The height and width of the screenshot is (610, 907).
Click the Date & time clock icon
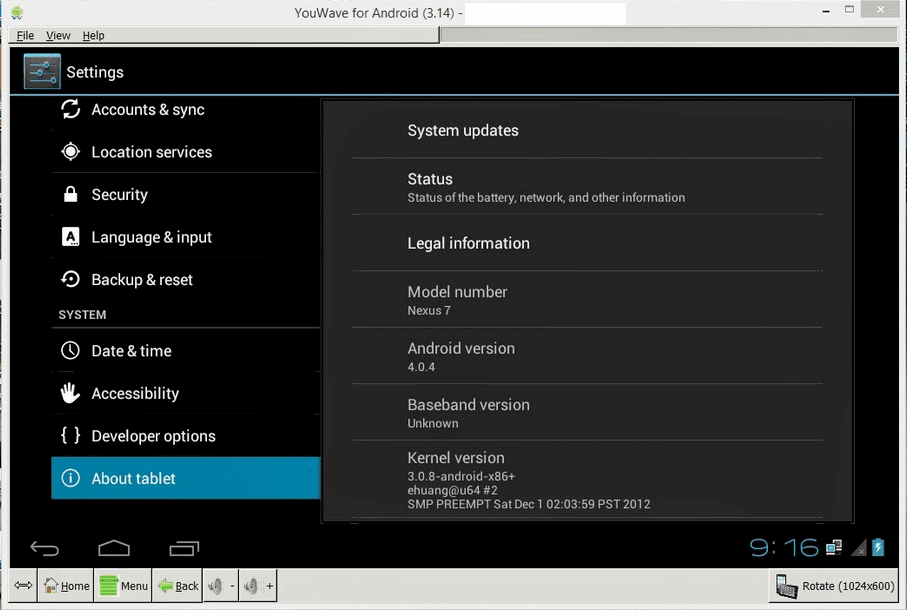[71, 350]
